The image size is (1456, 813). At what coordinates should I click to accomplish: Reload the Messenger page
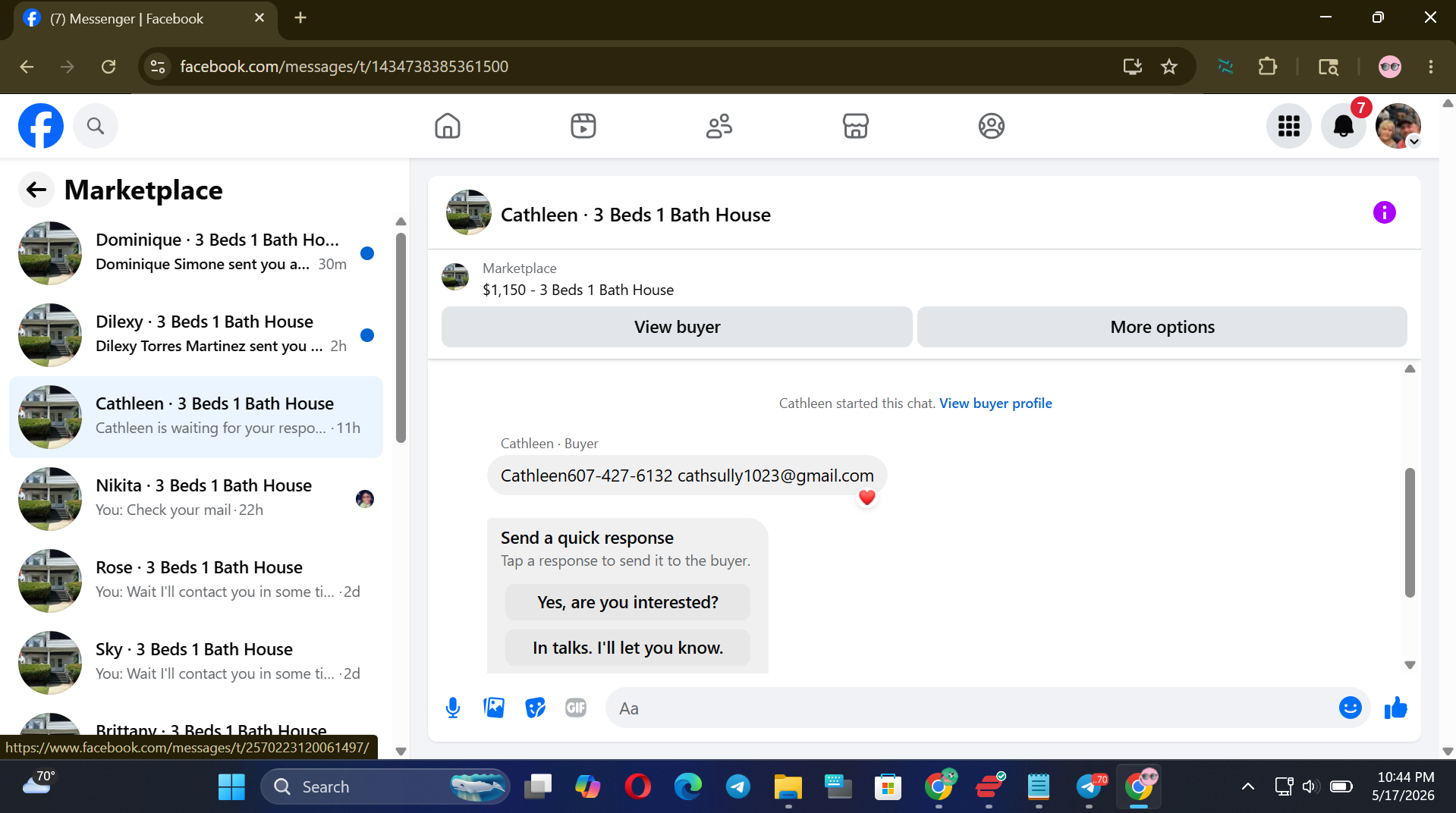108,67
